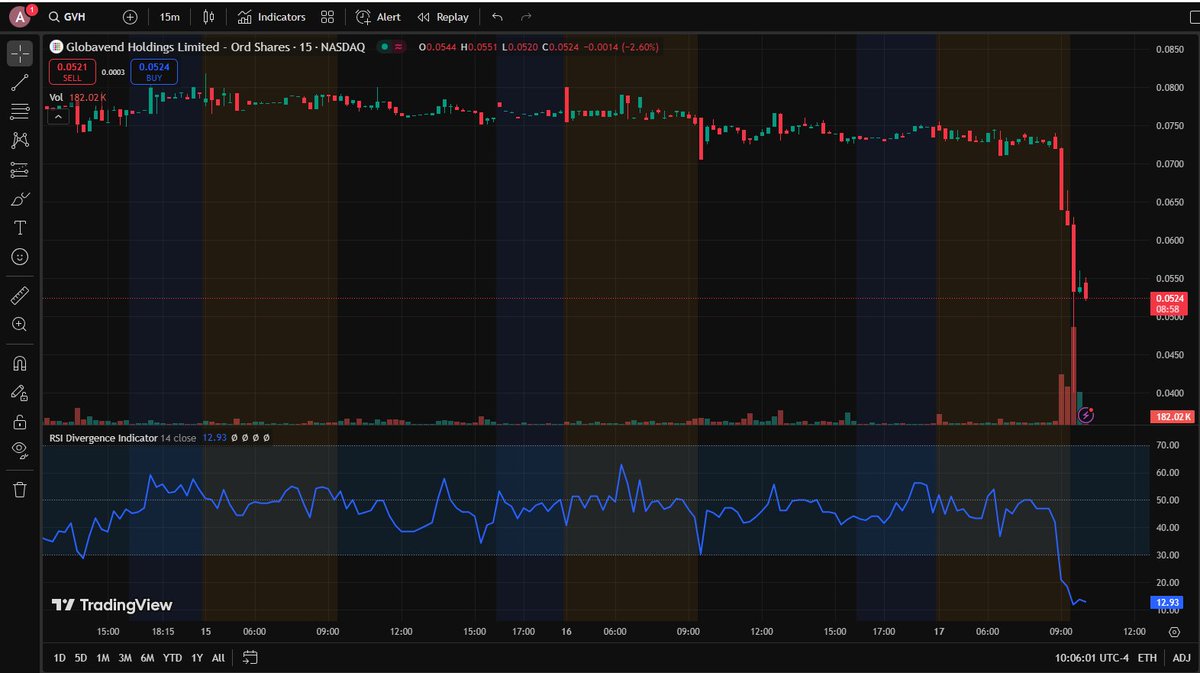Undo the last chart action
The width and height of the screenshot is (1200, 673).
click(x=498, y=17)
